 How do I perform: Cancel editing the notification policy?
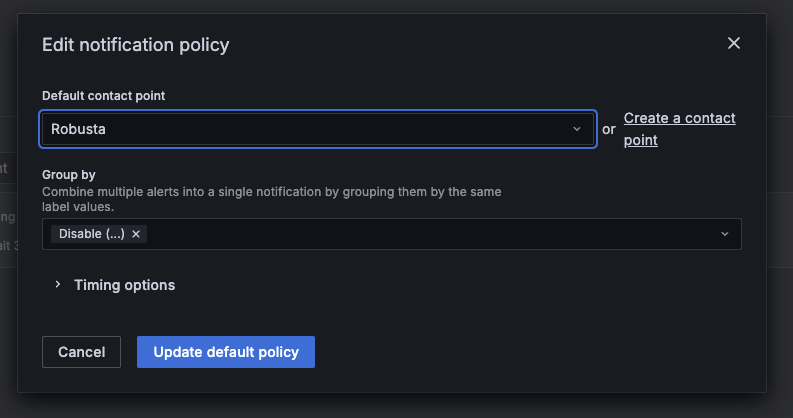pos(81,352)
